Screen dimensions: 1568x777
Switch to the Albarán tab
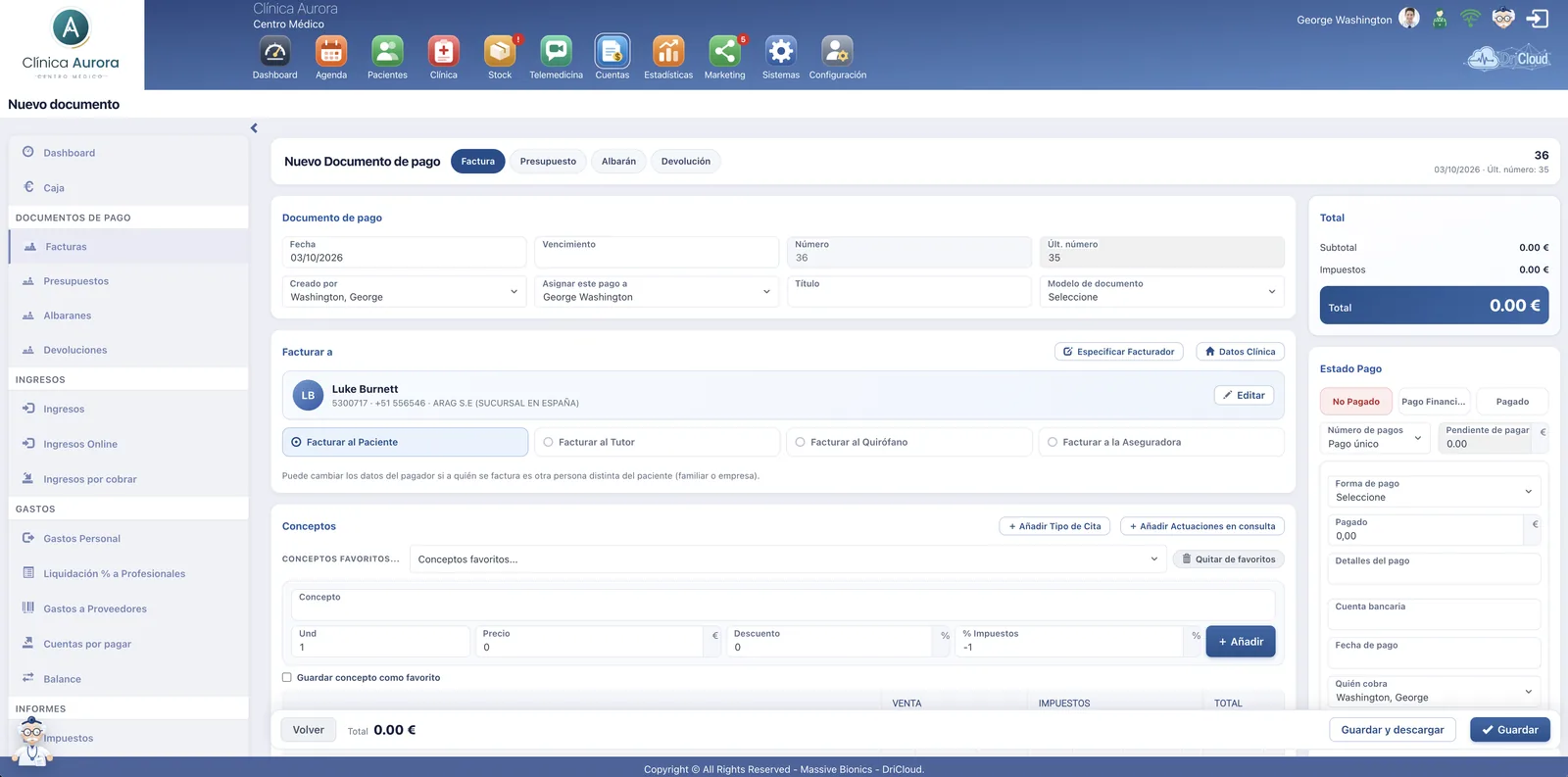pyautogui.click(x=618, y=162)
